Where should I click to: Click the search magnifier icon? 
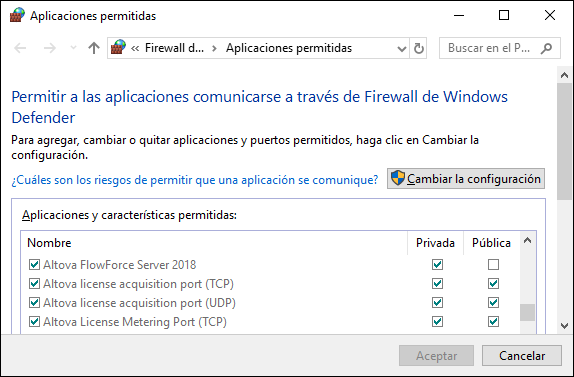pos(546,48)
